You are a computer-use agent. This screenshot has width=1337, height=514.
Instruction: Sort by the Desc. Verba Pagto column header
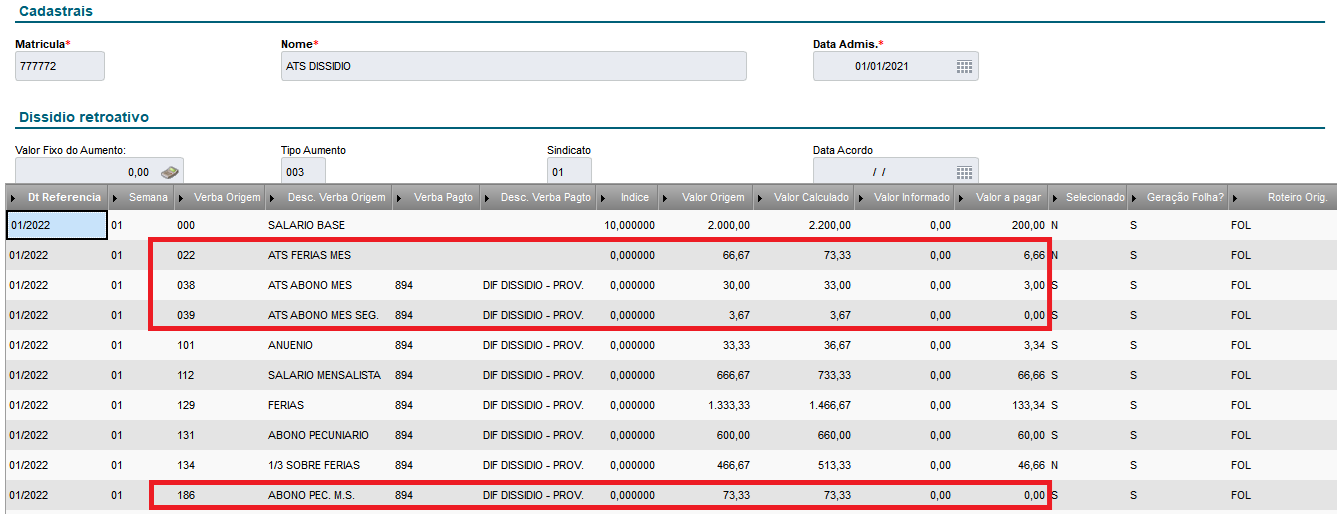(x=537, y=197)
